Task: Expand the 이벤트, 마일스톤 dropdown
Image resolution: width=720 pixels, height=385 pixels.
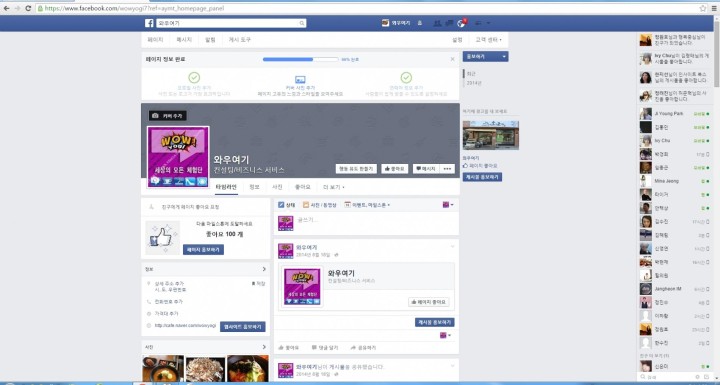Action: click(x=367, y=205)
